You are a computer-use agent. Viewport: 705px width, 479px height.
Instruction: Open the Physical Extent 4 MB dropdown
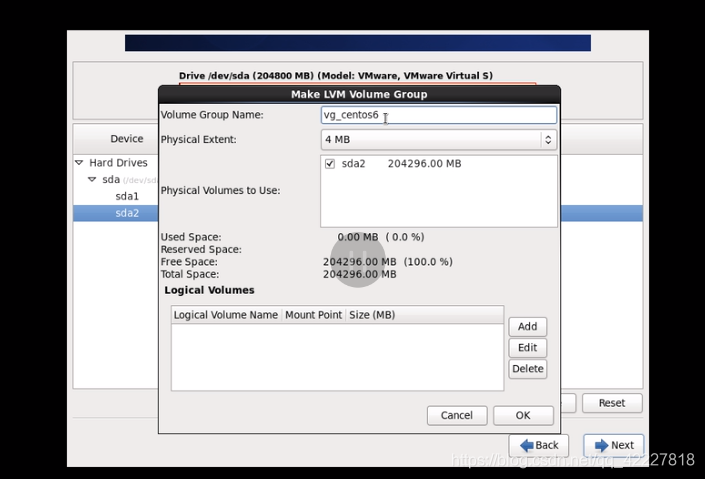pyautogui.click(x=439, y=139)
